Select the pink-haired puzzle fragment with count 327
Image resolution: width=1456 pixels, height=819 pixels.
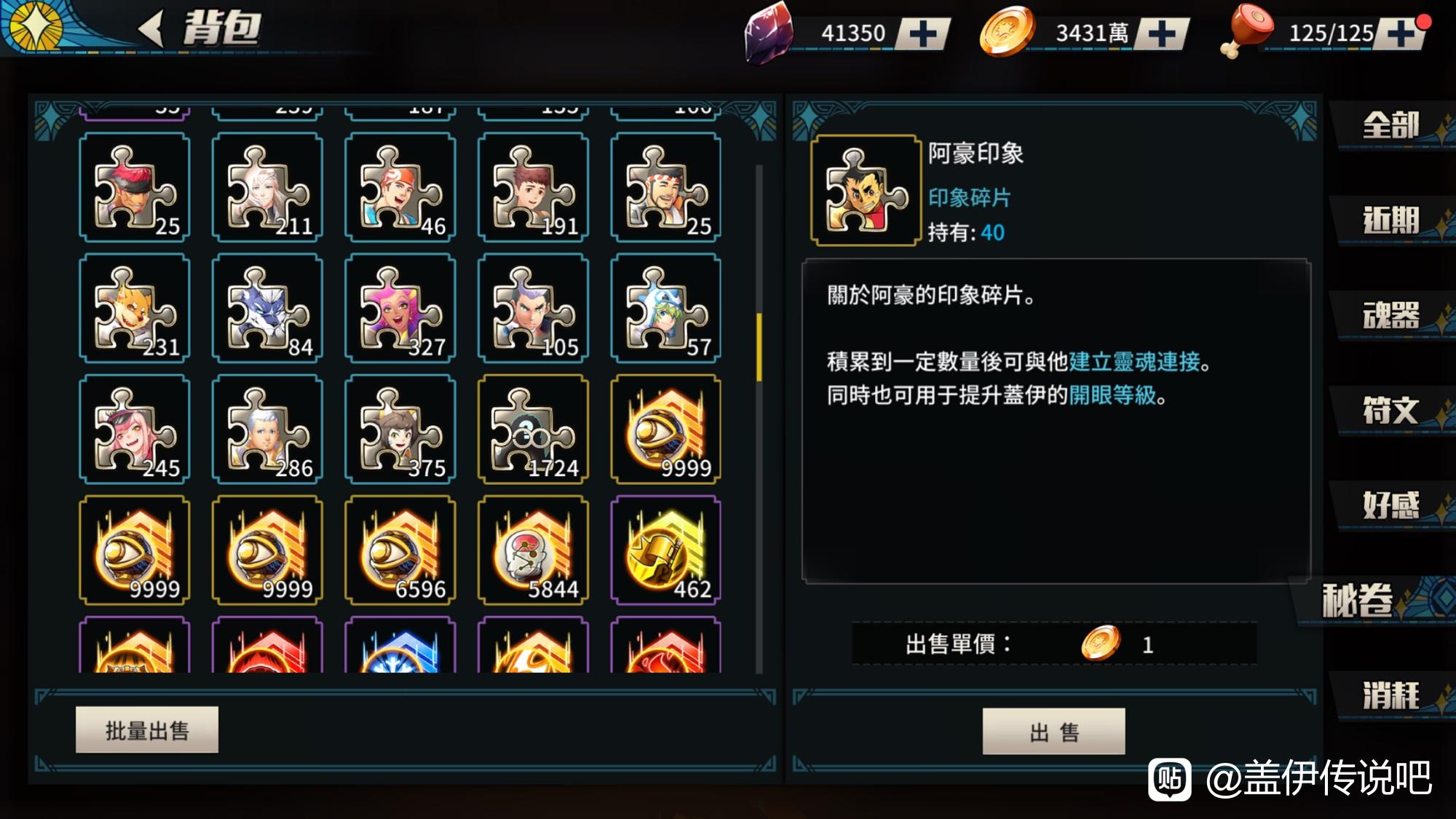click(400, 308)
